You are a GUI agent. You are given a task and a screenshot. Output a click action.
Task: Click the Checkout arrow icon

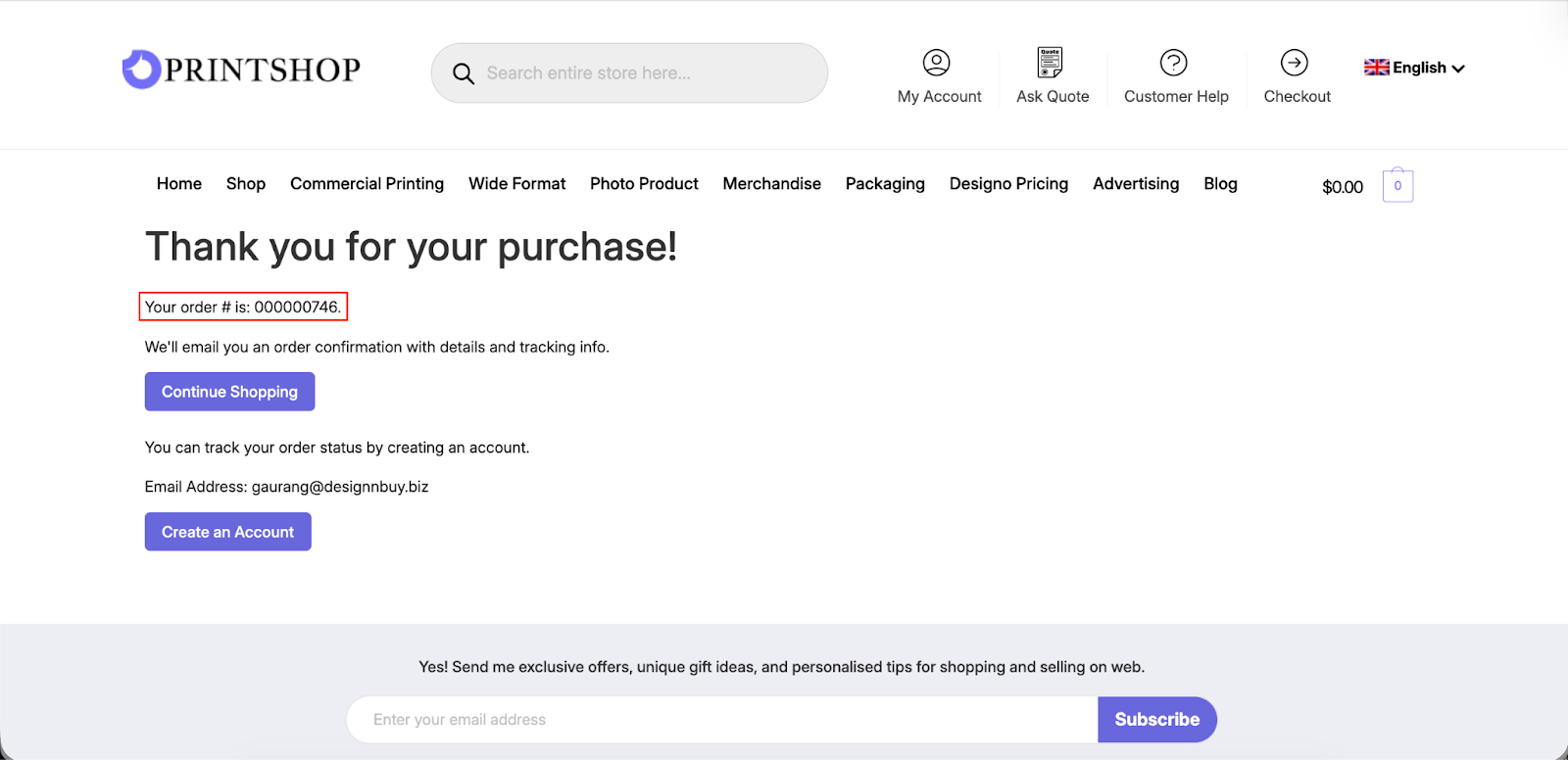(x=1294, y=63)
